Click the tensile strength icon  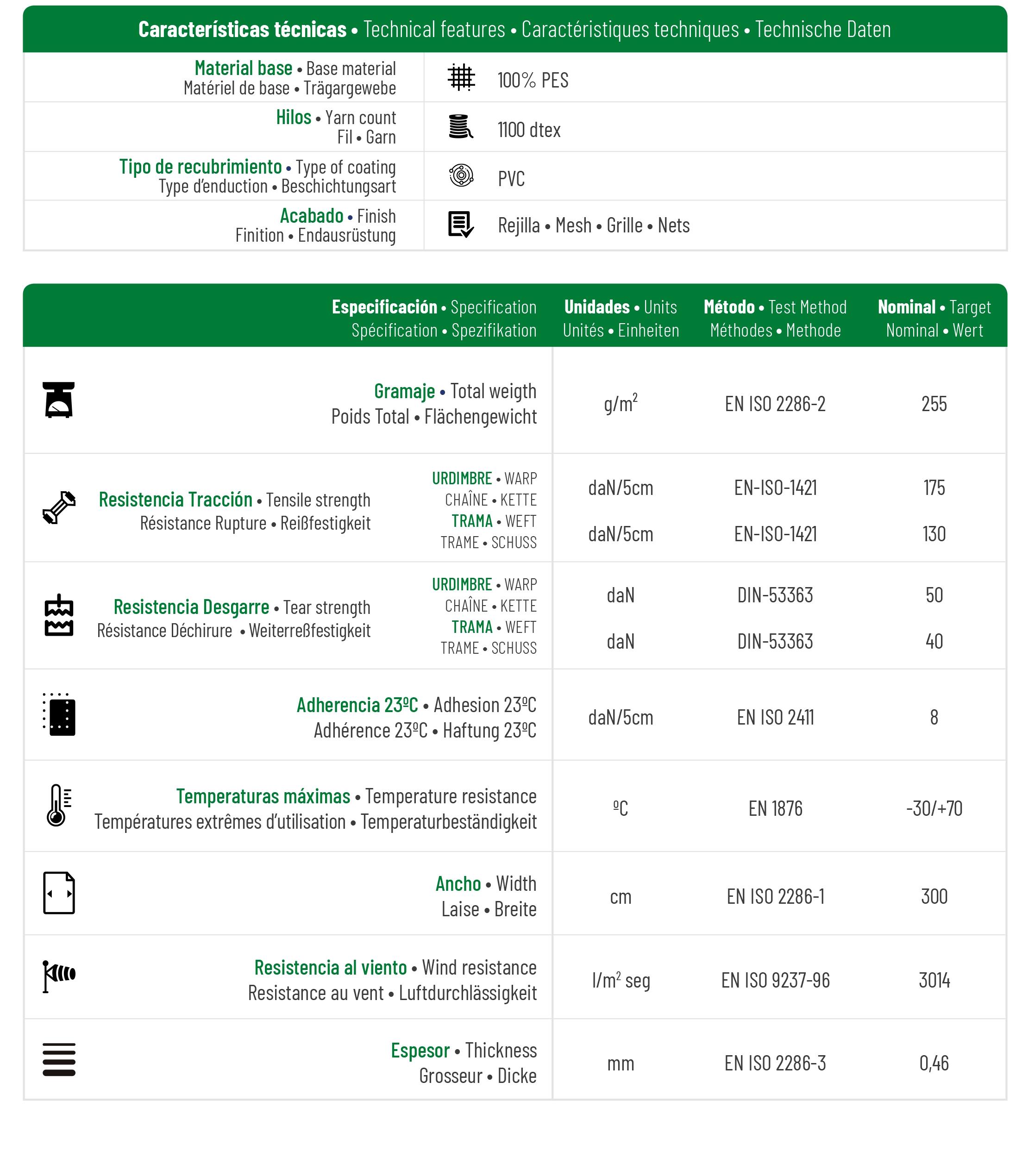click(x=59, y=507)
